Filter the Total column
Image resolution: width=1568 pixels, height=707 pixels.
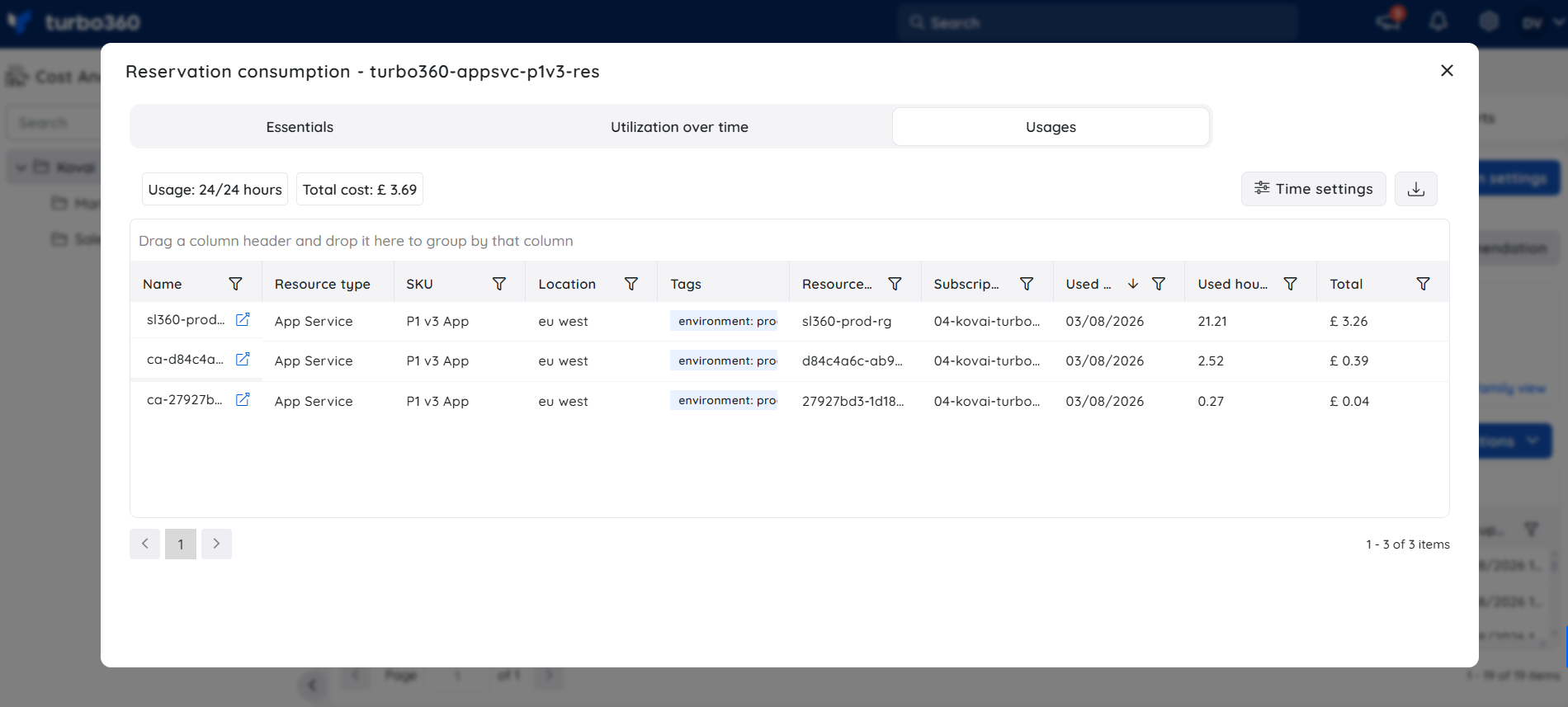tap(1424, 284)
